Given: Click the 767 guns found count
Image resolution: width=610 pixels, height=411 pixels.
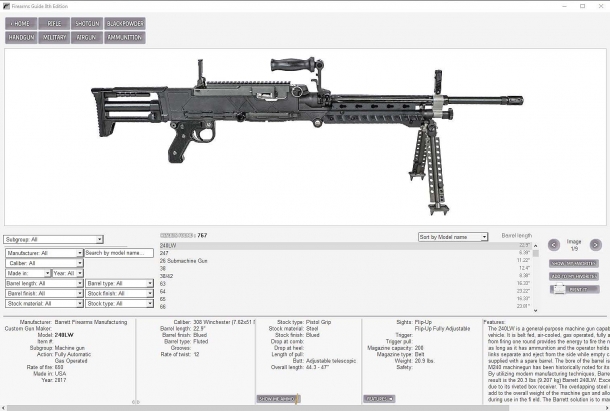Looking at the screenshot, I should 202,235.
